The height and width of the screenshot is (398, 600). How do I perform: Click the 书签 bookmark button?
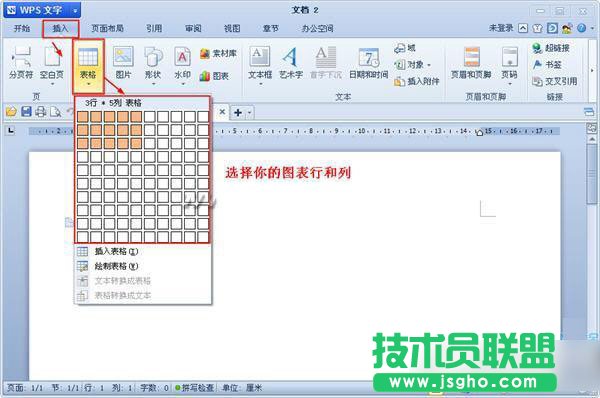547,65
